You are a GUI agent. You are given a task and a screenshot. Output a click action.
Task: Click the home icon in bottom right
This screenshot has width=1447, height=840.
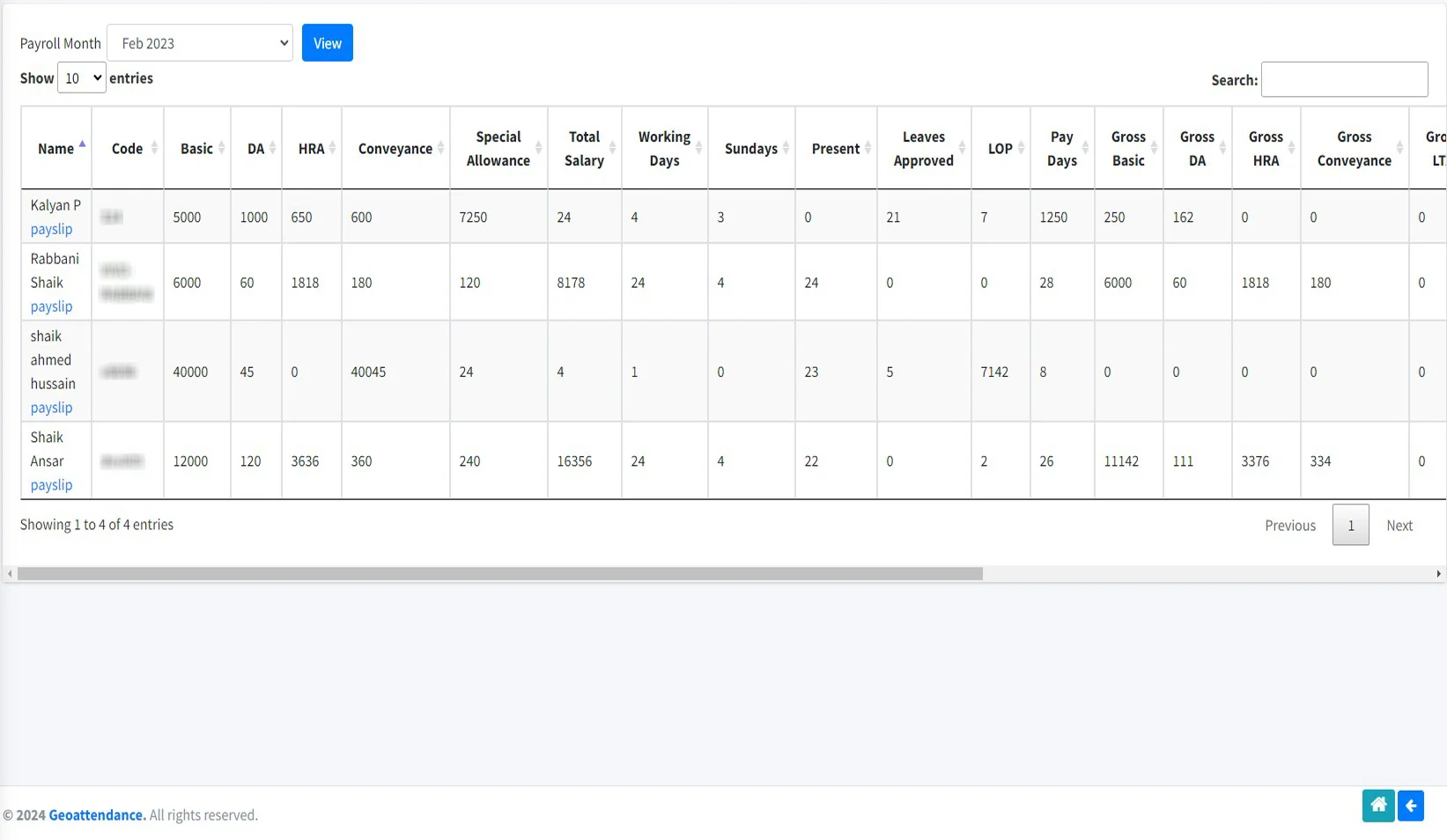[1377, 805]
